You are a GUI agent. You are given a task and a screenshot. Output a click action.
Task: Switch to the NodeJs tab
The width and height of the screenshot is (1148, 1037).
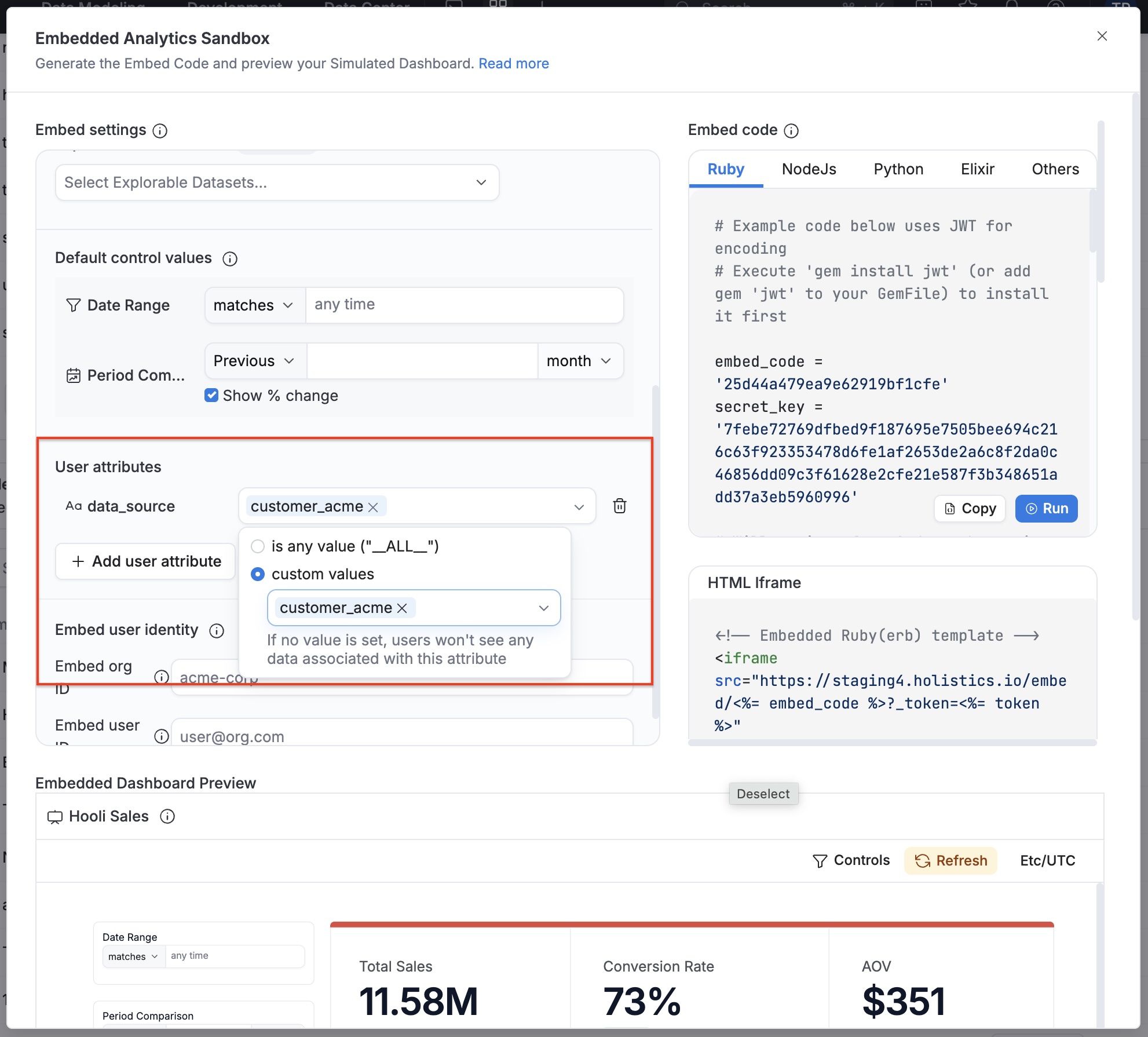[809, 169]
